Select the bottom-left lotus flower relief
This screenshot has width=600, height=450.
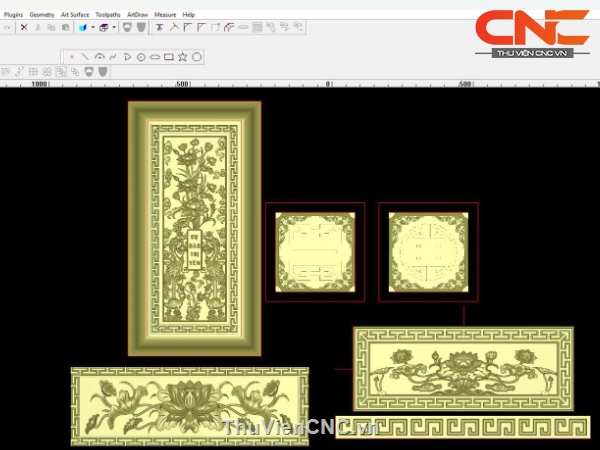coord(189,405)
